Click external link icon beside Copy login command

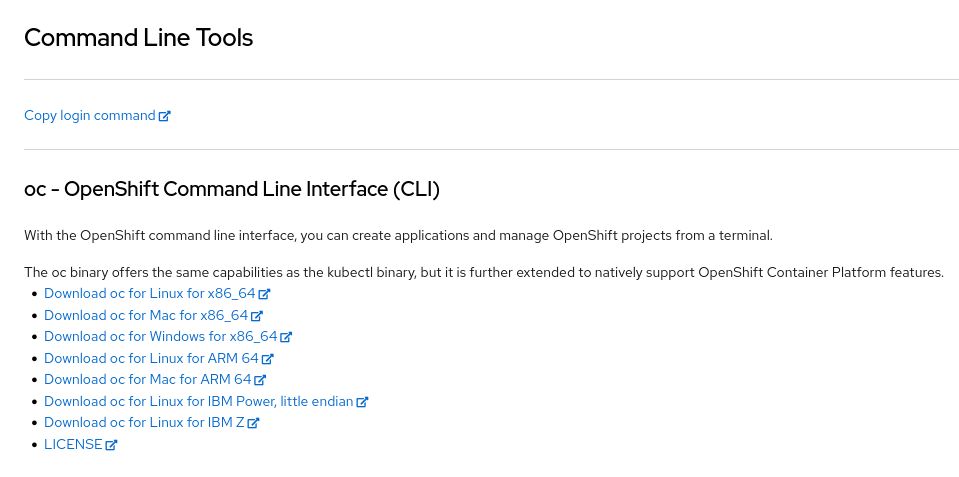tap(165, 116)
